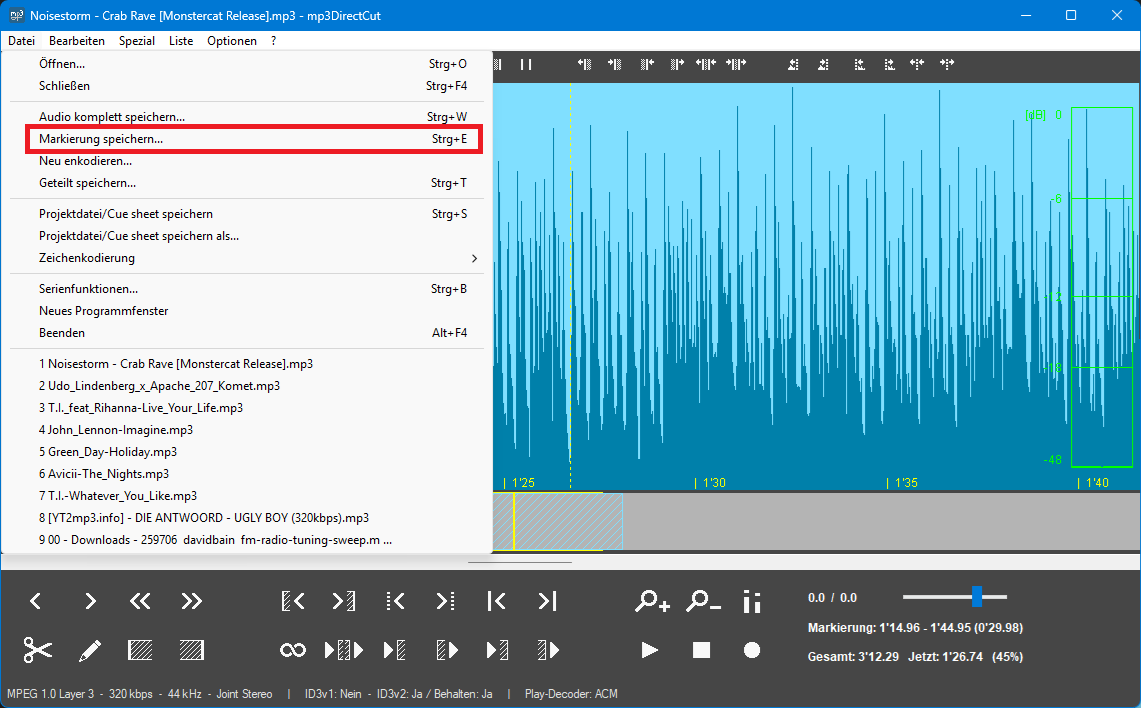This screenshot has width=1141, height=708.
Task: Open the Spezial menu
Action: pos(137,40)
